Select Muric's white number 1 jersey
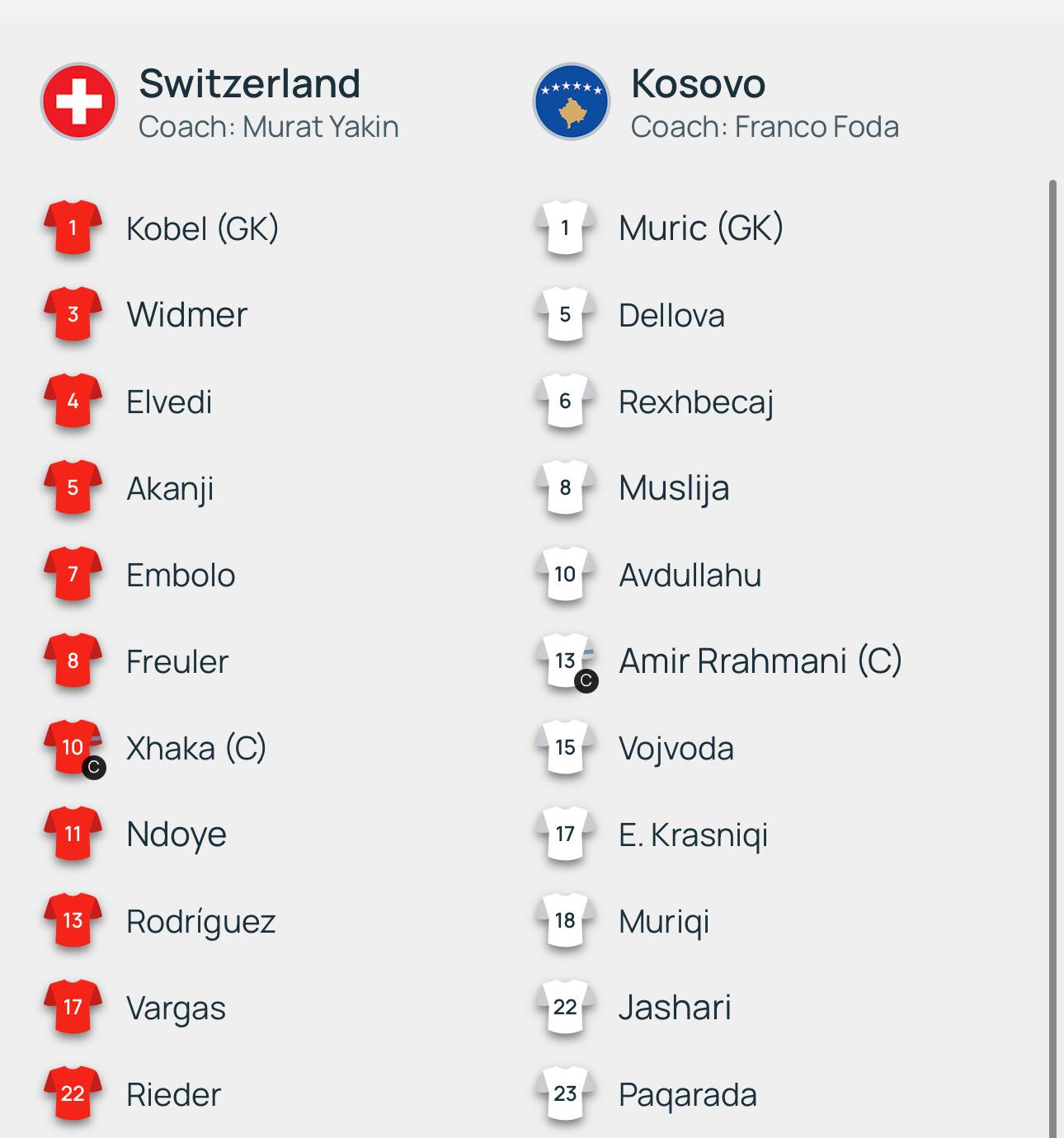Screen dimensions: 1064x1138 (x=566, y=228)
